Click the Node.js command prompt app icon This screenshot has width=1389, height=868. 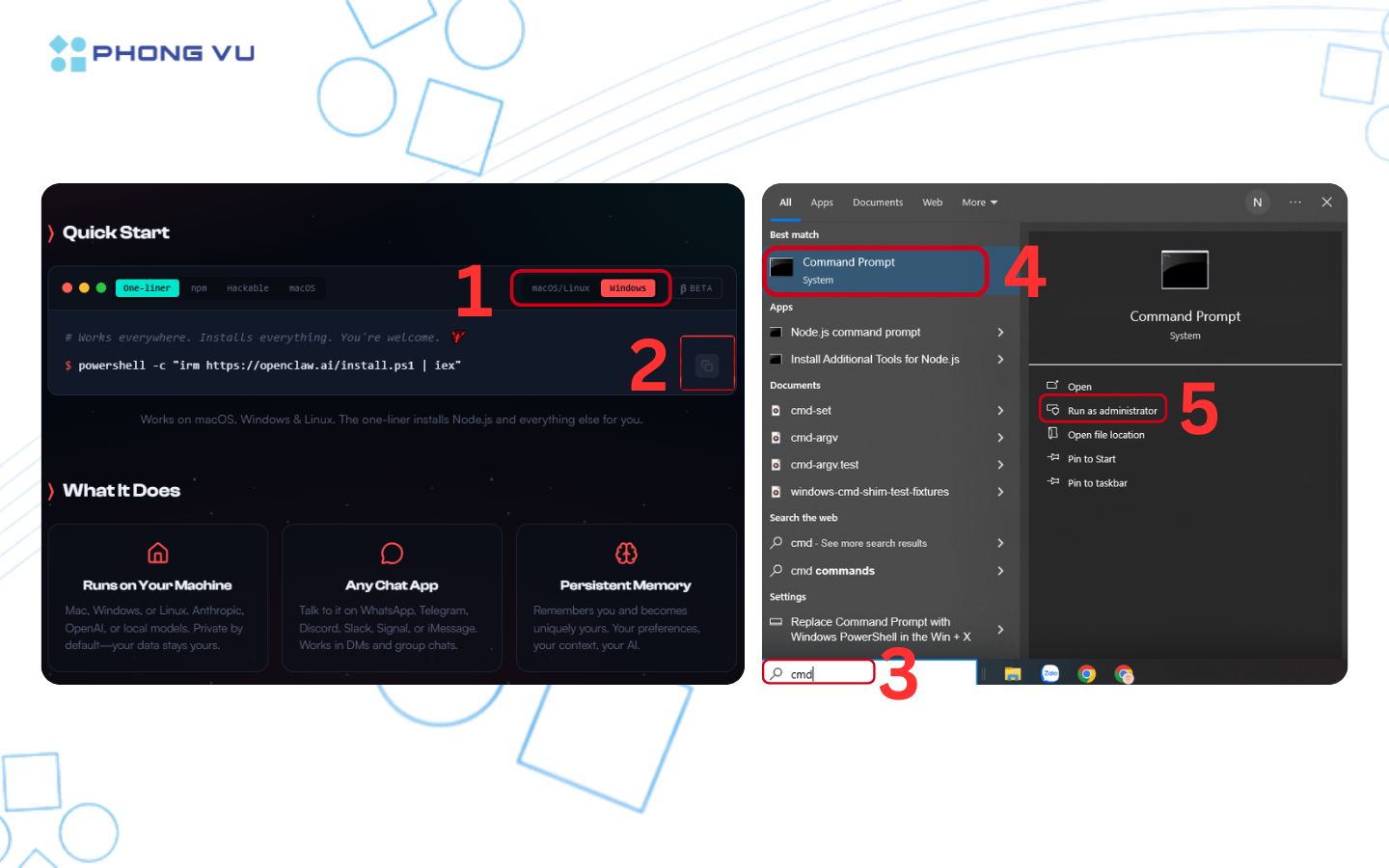click(776, 332)
